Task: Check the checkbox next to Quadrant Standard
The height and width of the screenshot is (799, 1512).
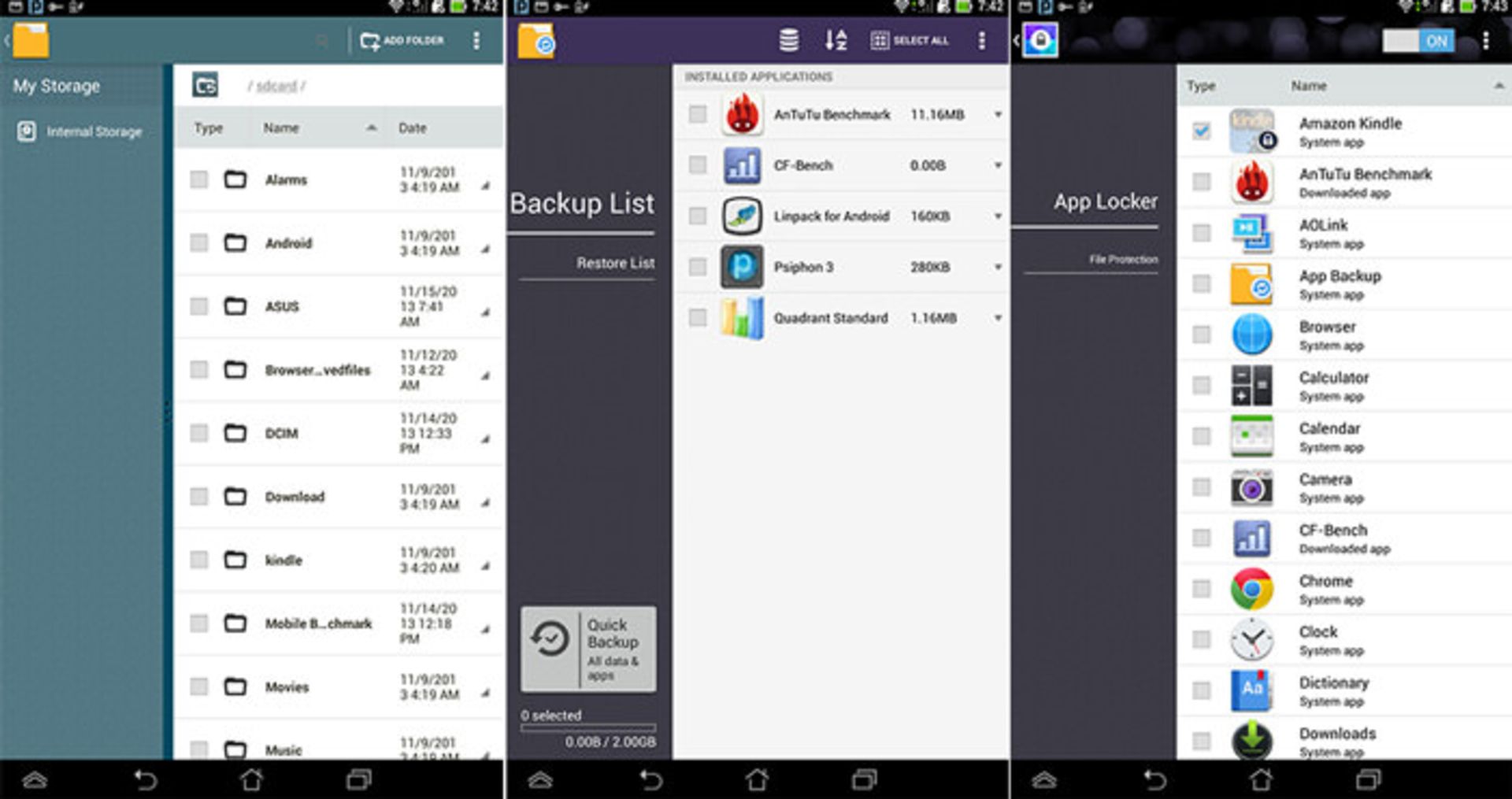Action: [698, 318]
